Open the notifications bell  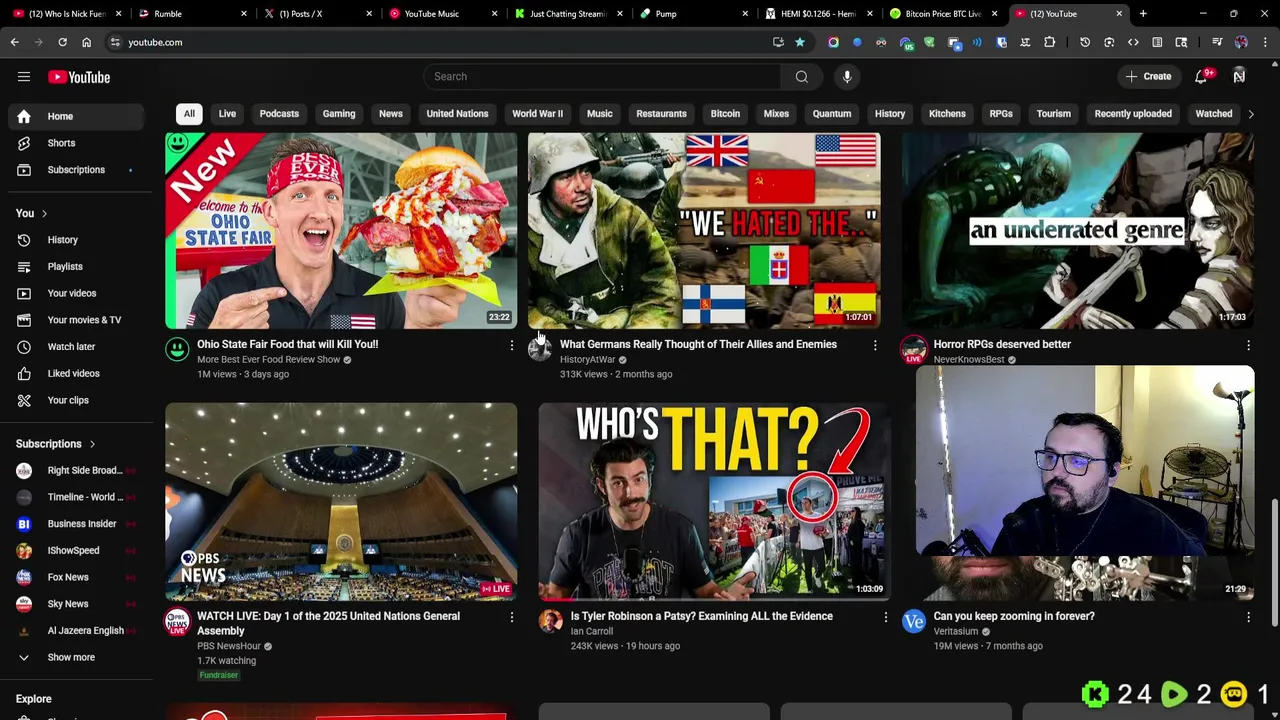coord(1201,77)
